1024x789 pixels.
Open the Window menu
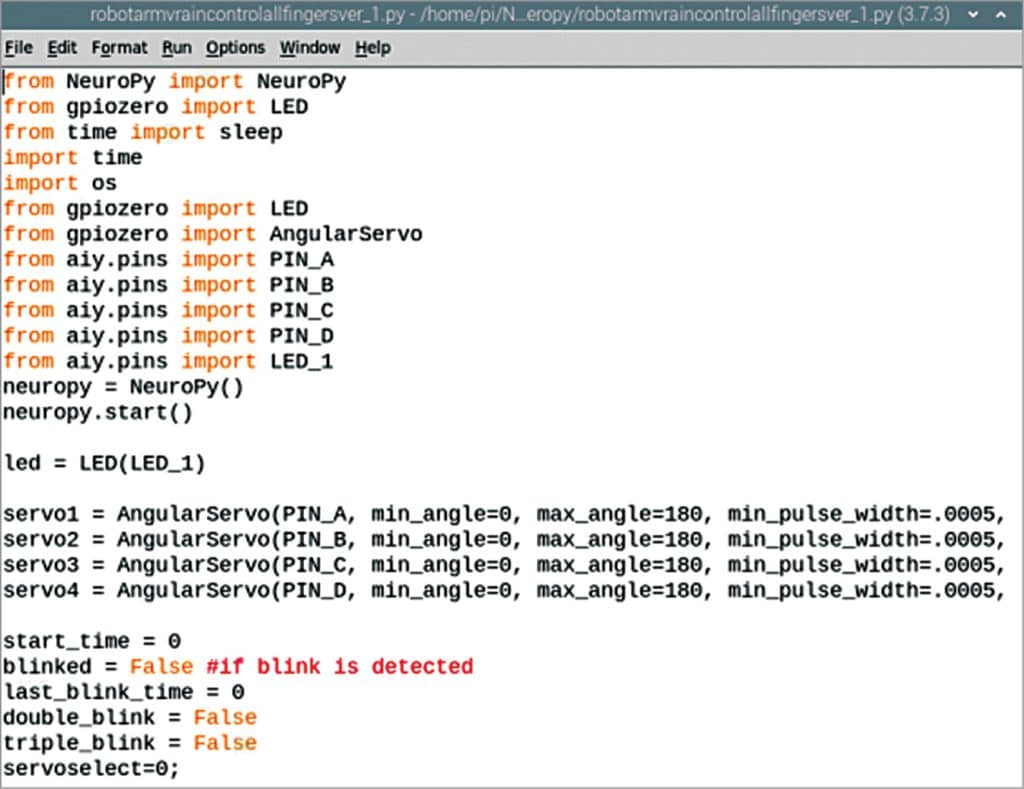point(309,48)
